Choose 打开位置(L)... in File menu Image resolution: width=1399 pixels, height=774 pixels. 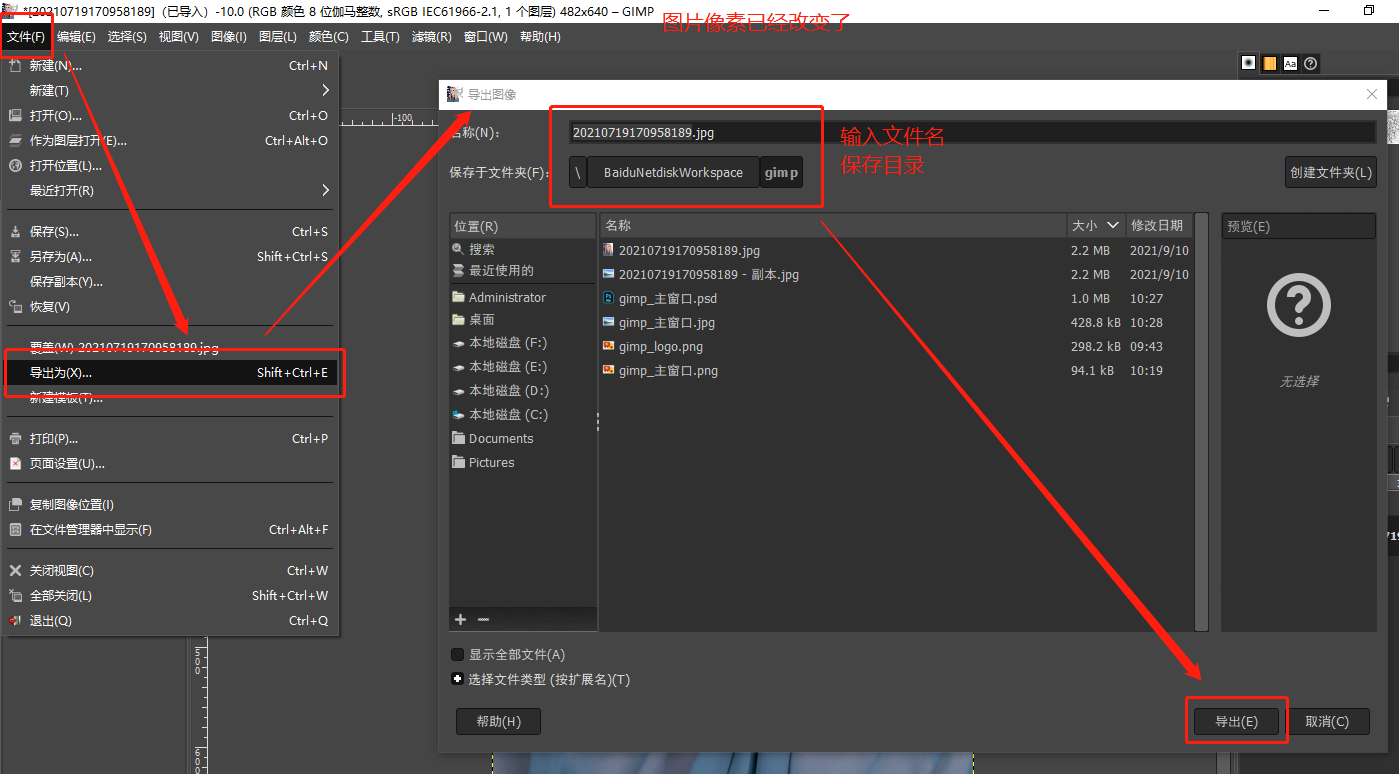pos(172,166)
